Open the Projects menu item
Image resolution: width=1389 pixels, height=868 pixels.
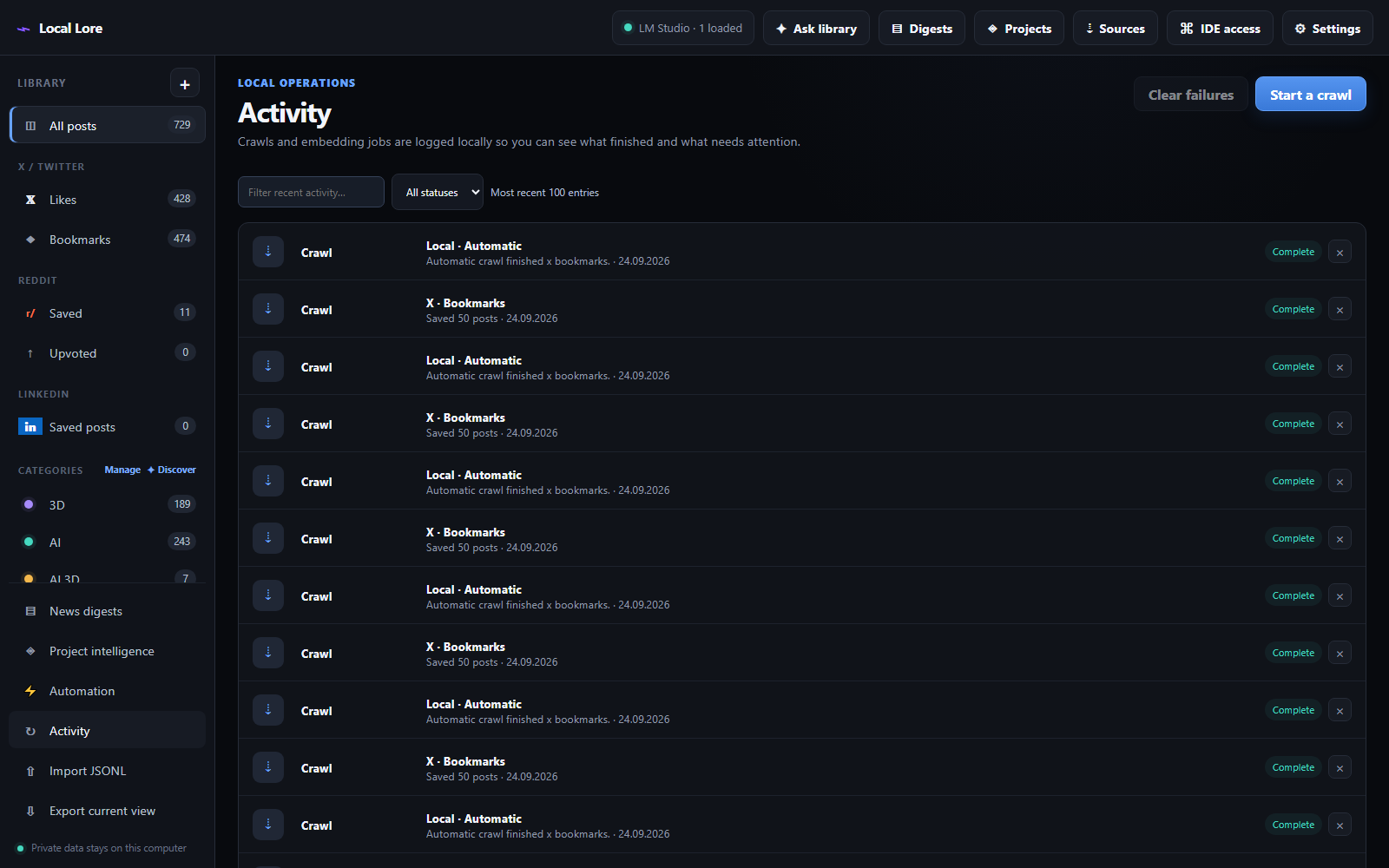coord(1019,28)
